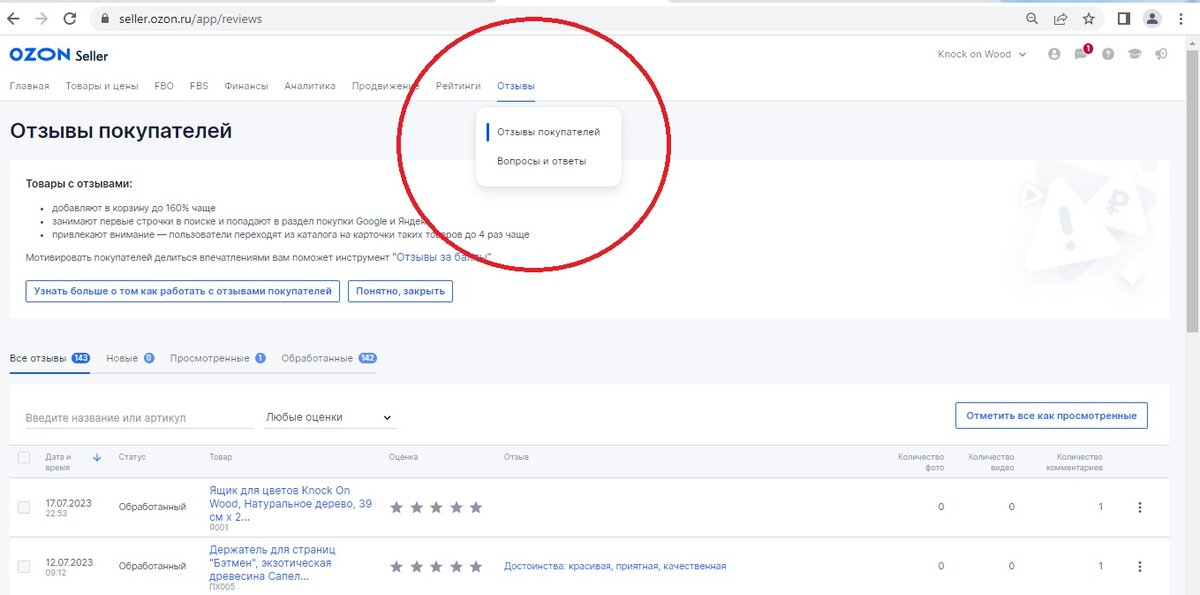Check the box for 12.07.2023 review
1200x595 pixels.
point(24,566)
